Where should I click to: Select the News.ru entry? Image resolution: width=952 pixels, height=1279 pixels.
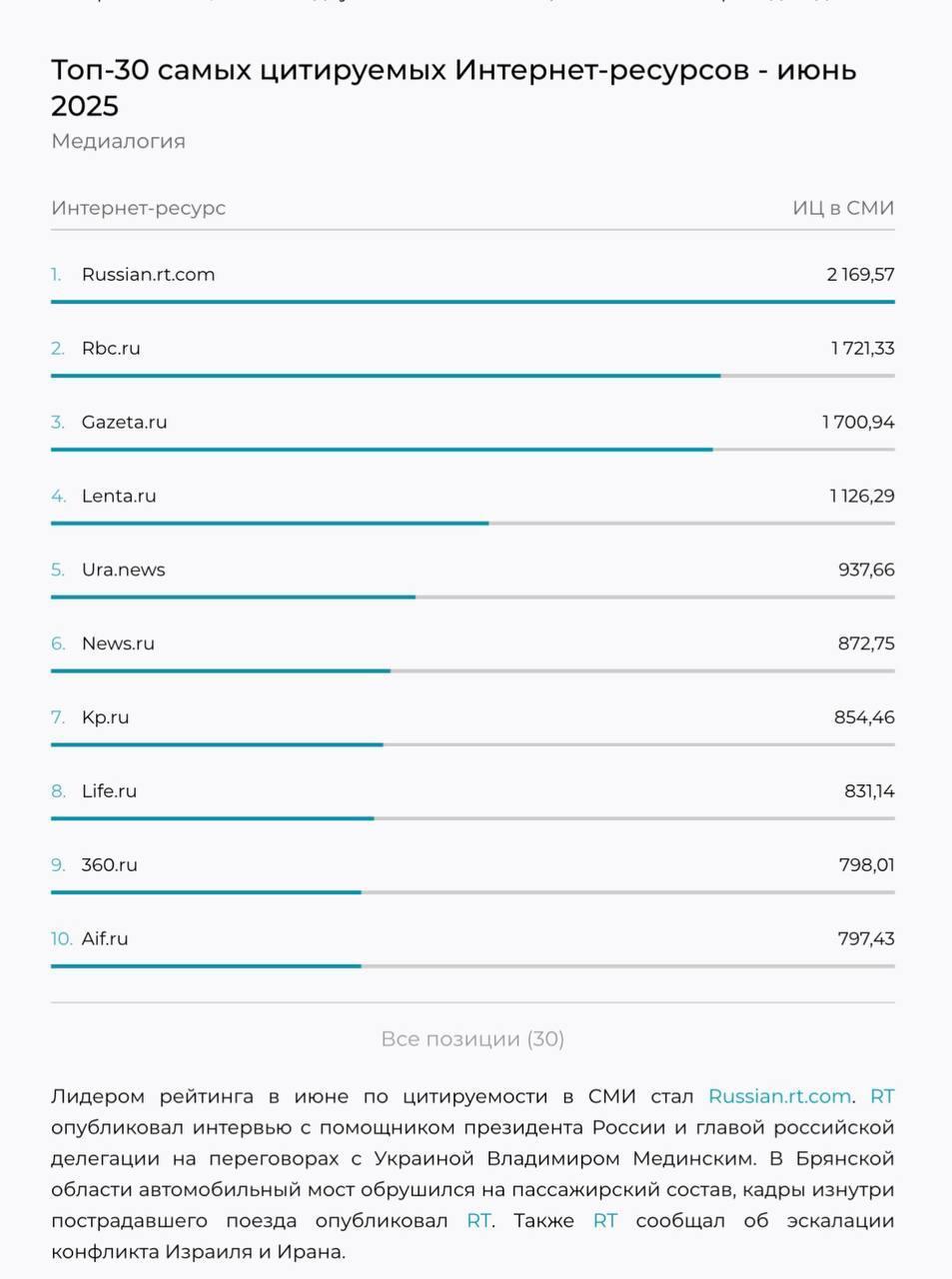coord(118,644)
